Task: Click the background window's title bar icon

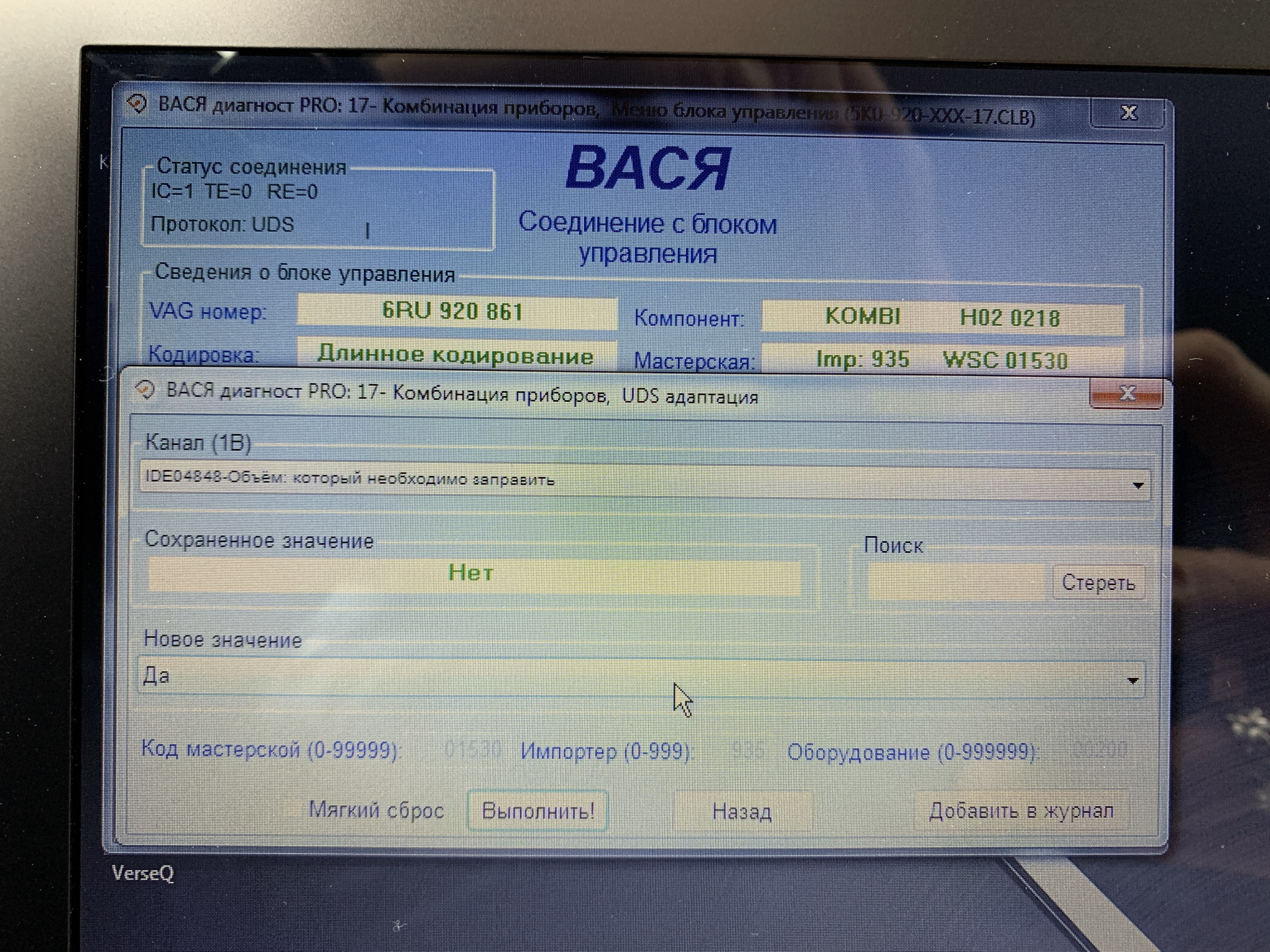Action: pos(138,104)
